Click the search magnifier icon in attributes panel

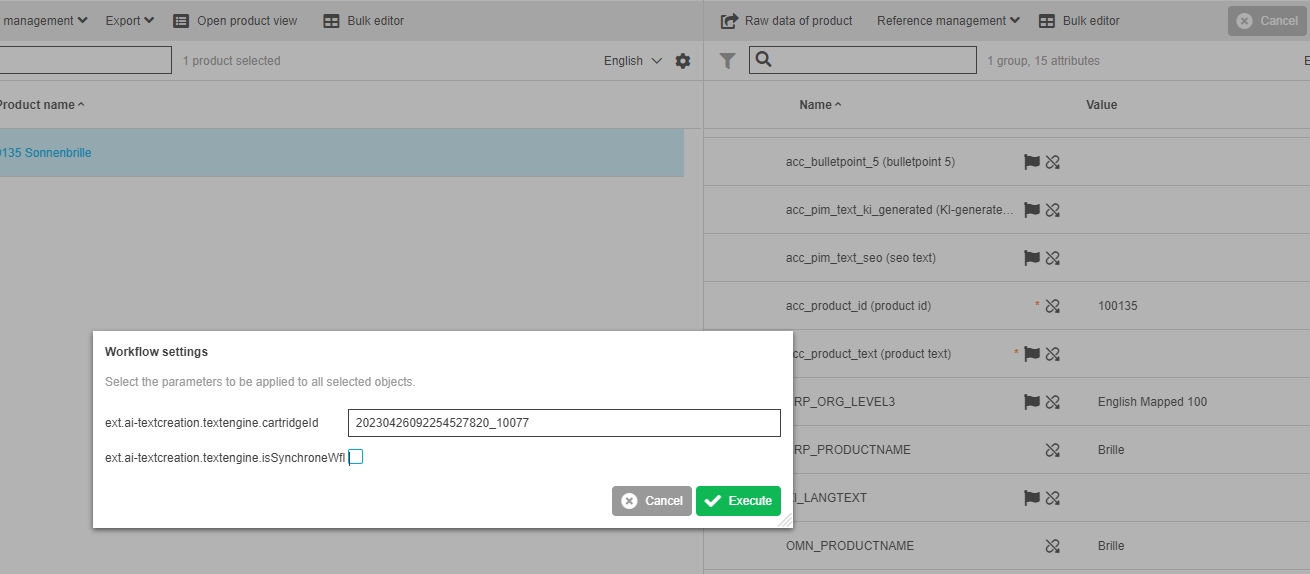coord(763,60)
